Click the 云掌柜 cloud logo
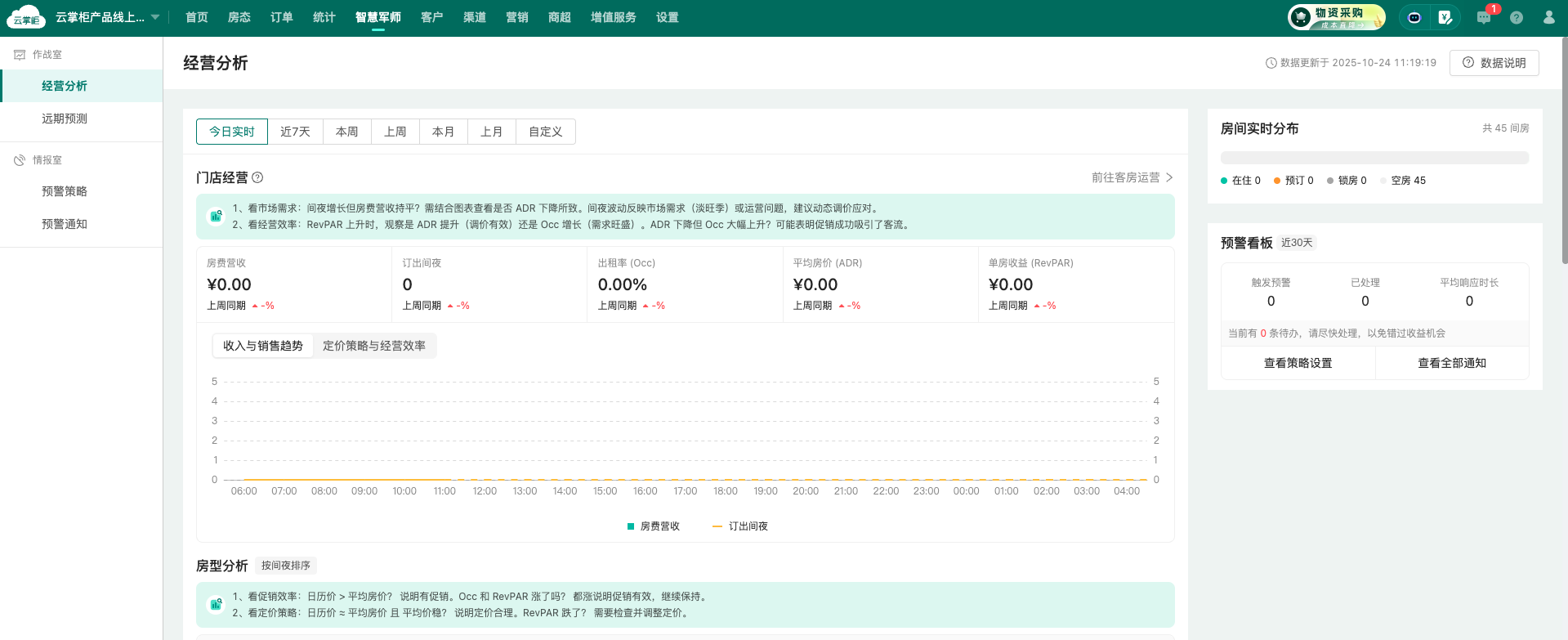Screen dimensions: 1568x640 [x=26, y=17]
